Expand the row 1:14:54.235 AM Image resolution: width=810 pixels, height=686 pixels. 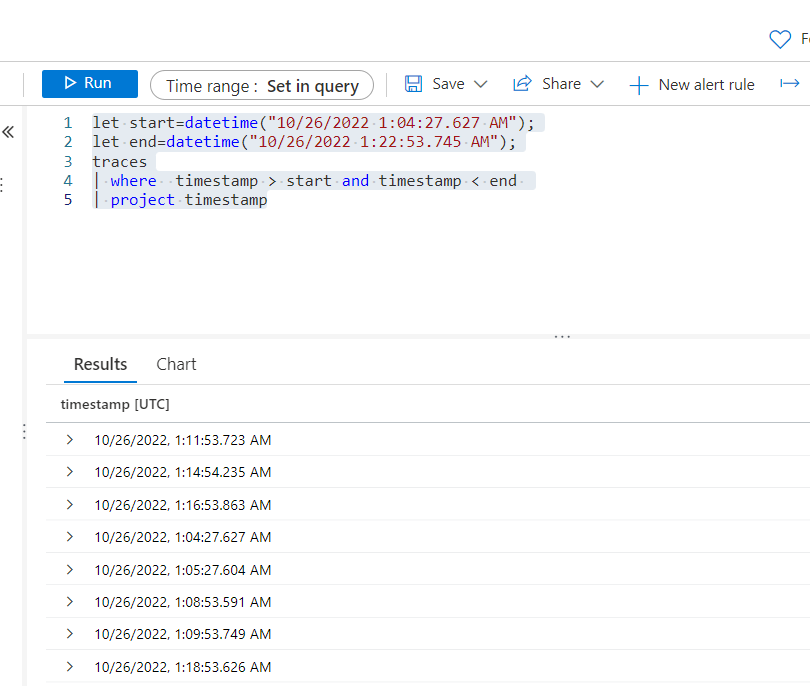[70, 472]
